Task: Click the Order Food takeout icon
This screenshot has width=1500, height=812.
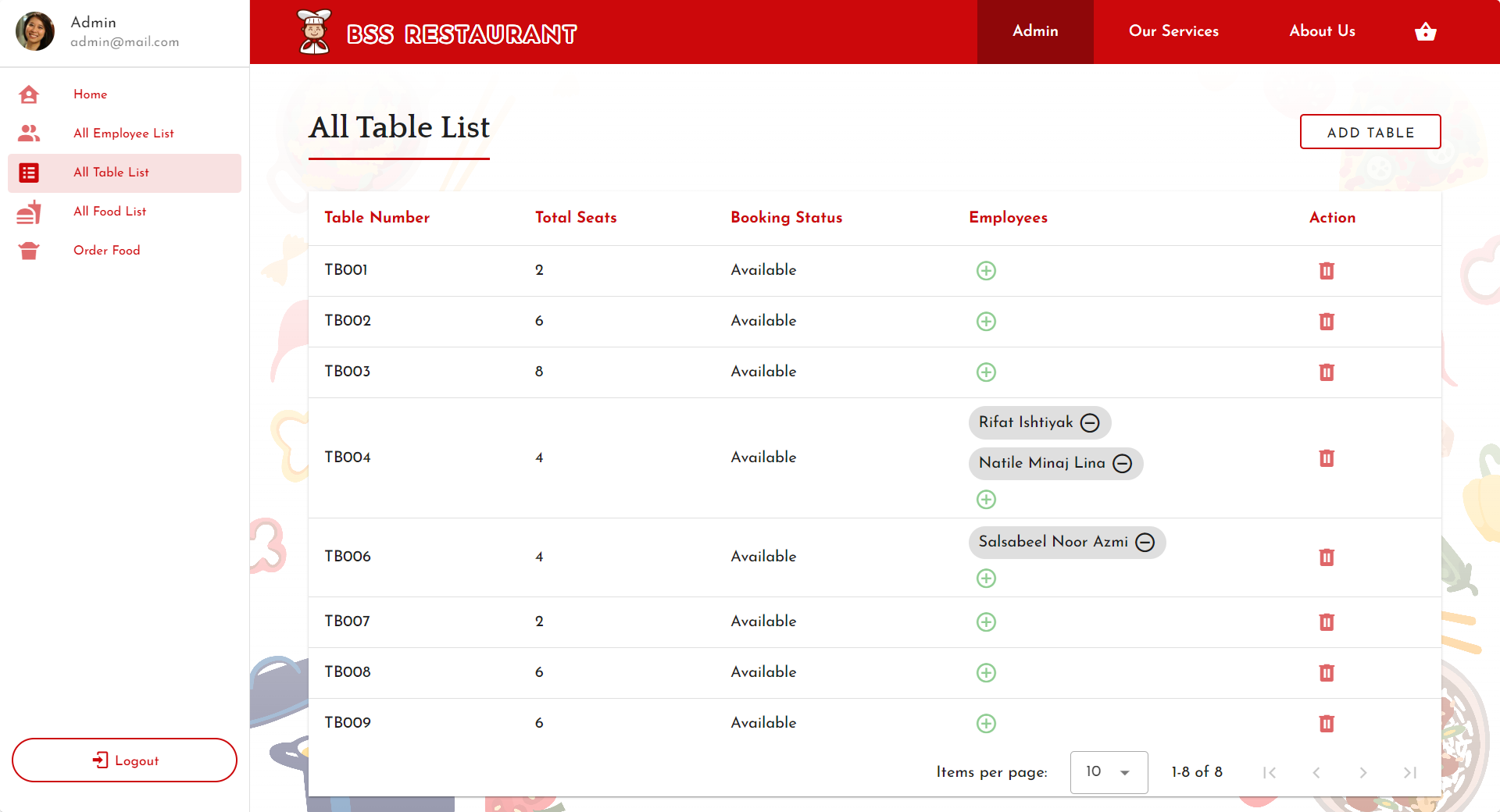Action: pos(28,250)
